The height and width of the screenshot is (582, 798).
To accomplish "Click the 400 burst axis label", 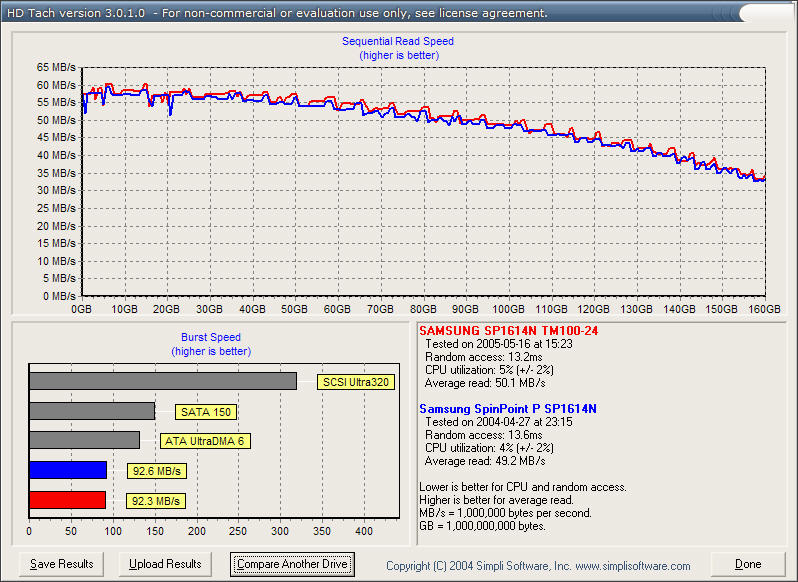I will [364, 531].
